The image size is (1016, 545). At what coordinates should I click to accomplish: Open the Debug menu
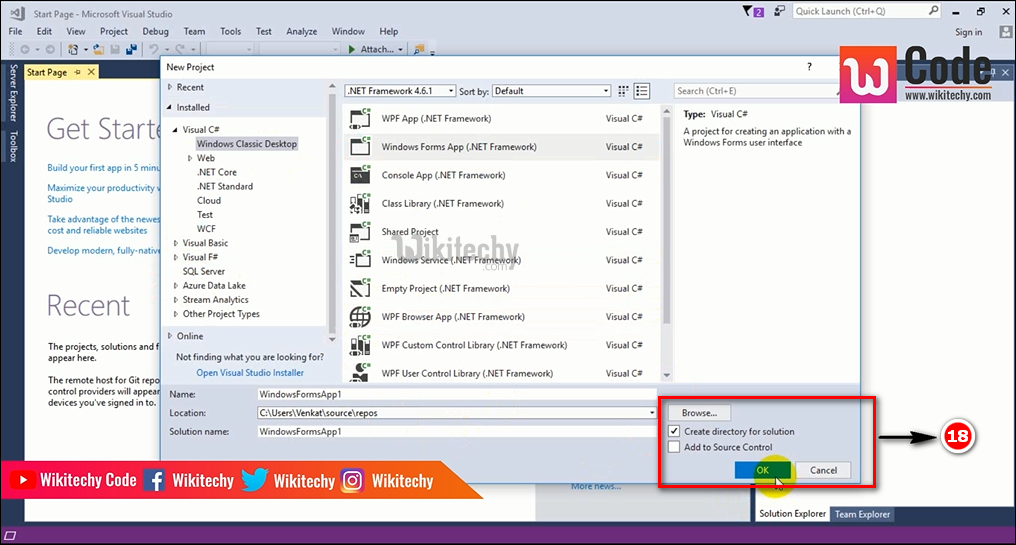(x=155, y=31)
